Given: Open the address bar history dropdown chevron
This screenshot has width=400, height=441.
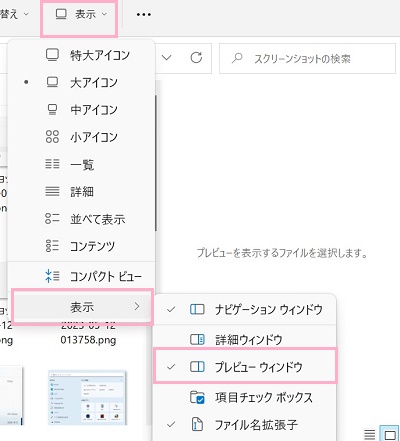Looking at the screenshot, I should tap(166, 58).
